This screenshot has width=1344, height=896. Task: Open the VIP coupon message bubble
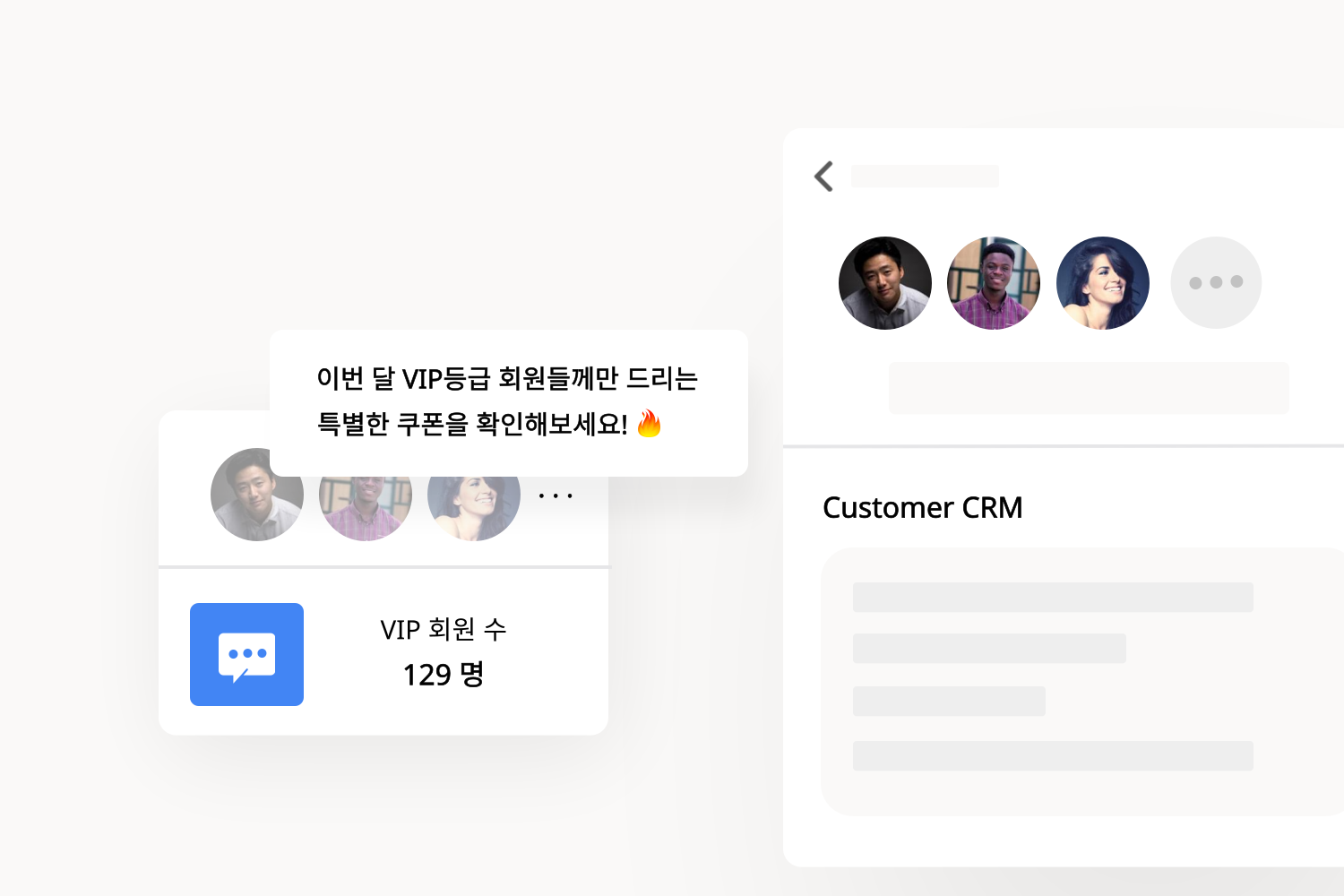(x=509, y=403)
